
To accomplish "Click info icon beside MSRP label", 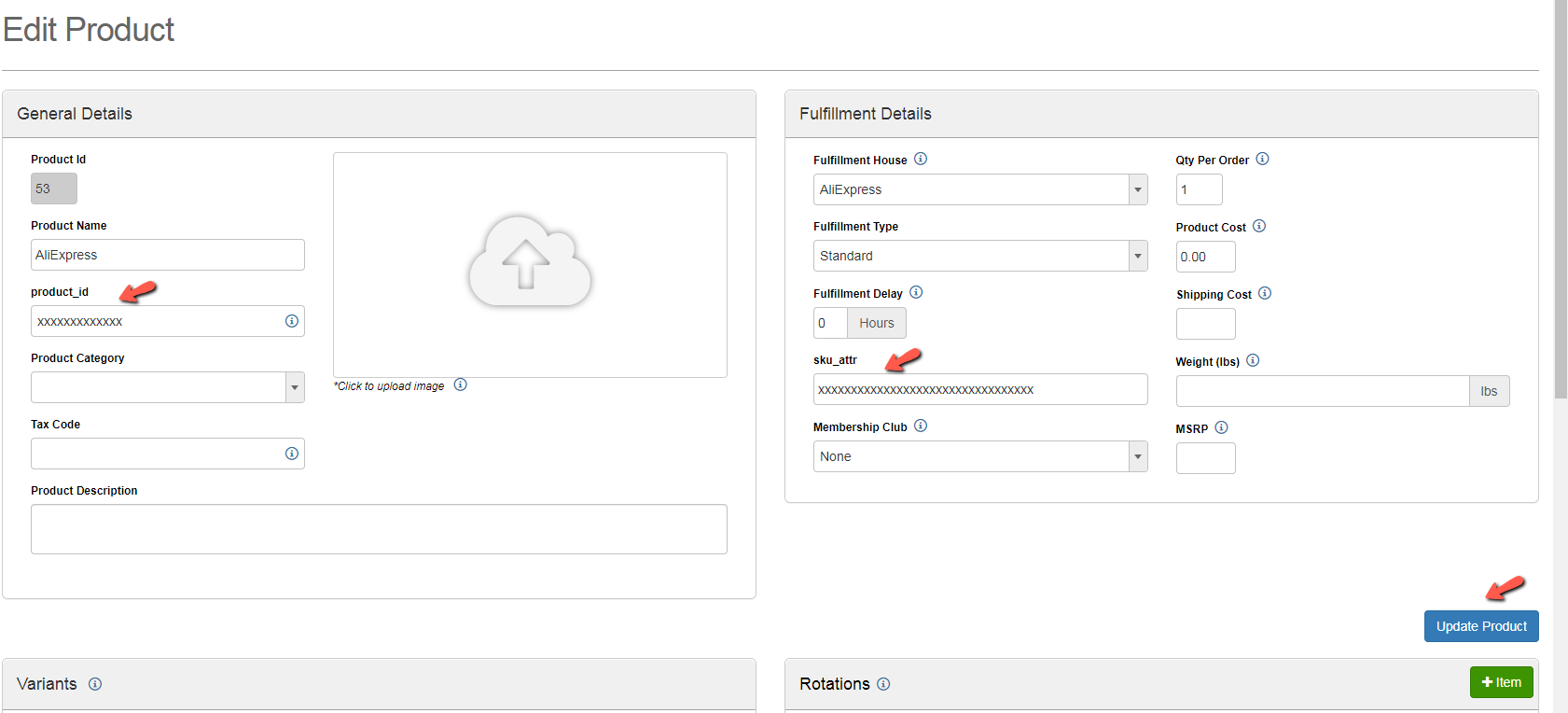I will click(1222, 427).
